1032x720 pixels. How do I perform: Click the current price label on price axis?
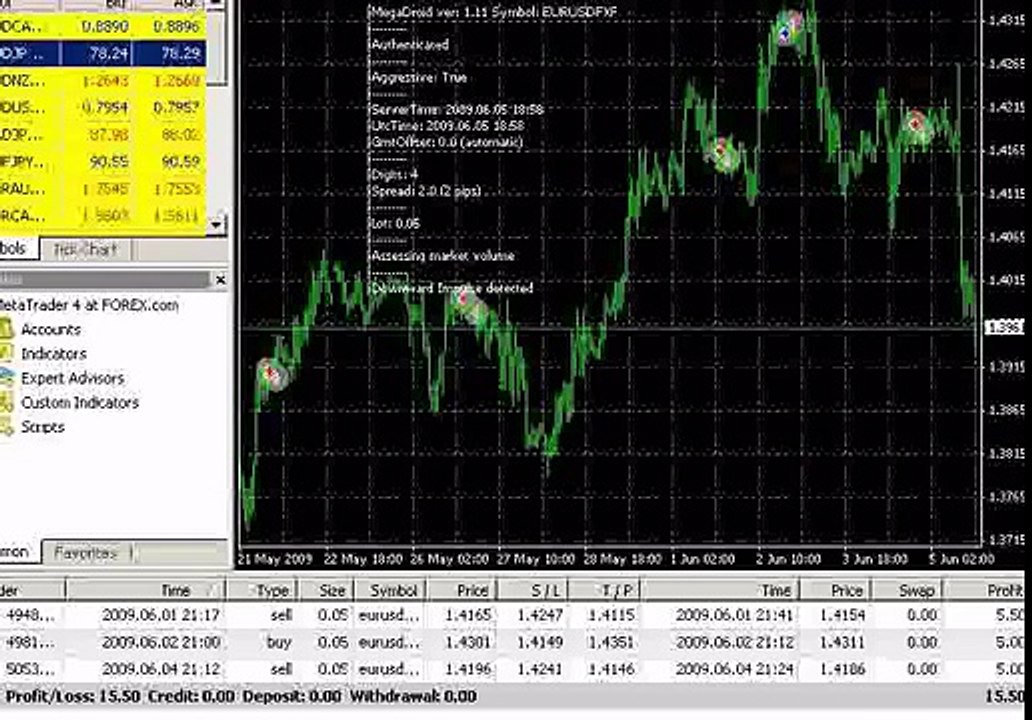[1004, 327]
